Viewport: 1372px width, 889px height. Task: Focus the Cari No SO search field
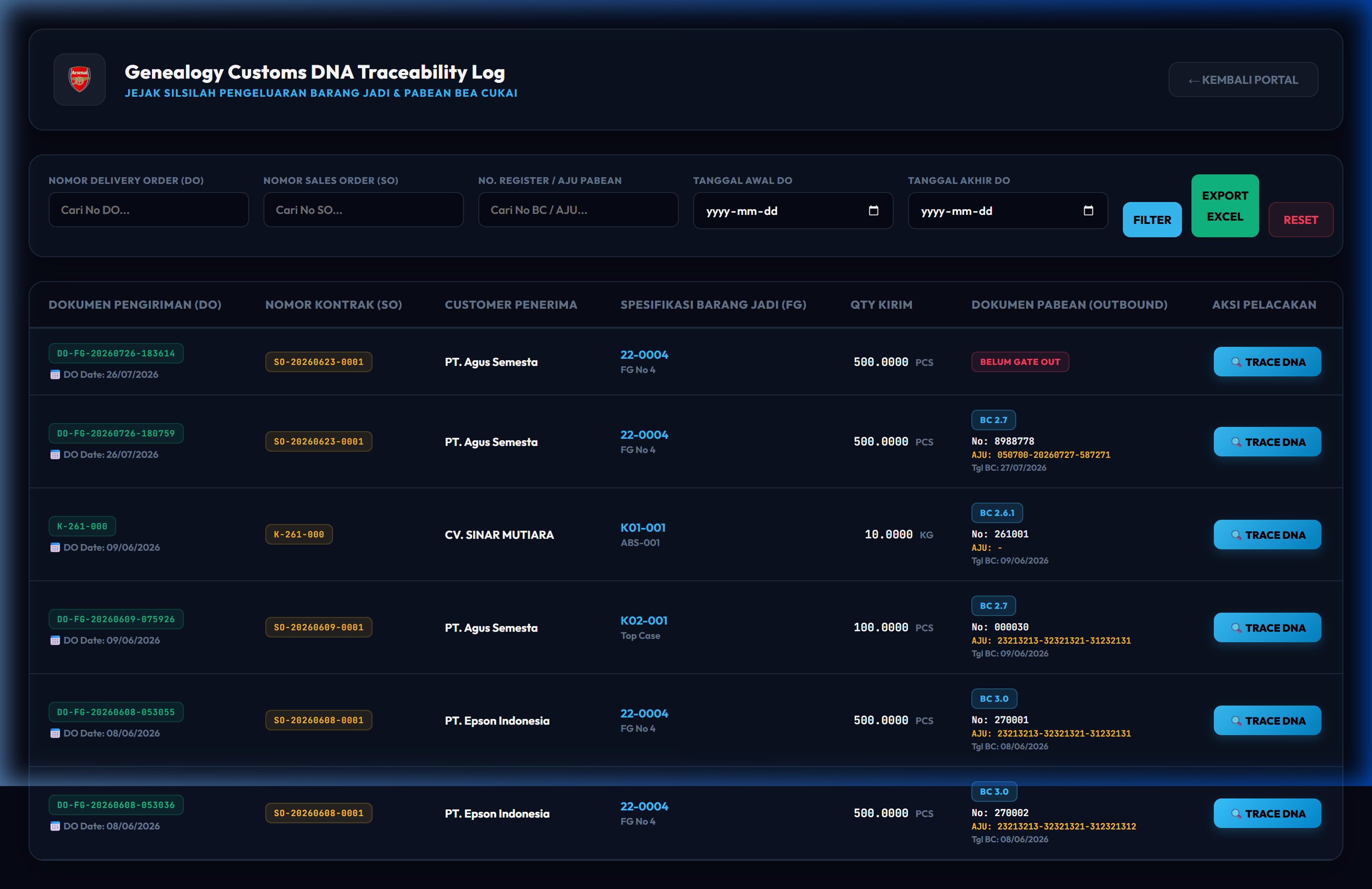363,210
